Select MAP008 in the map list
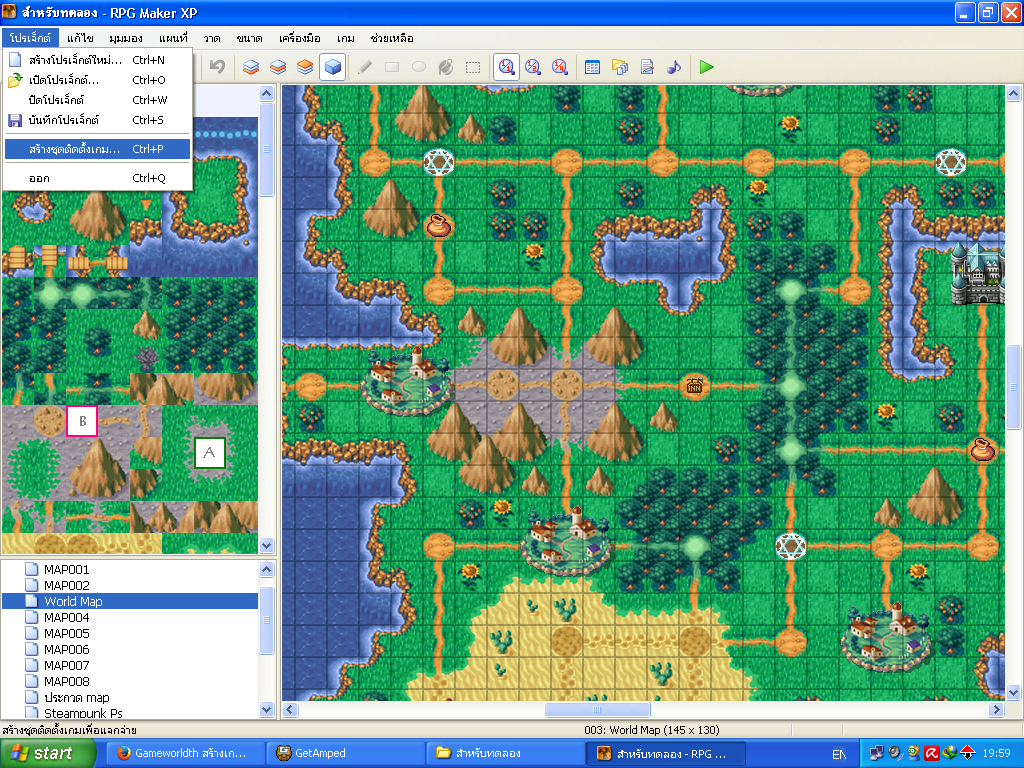The height and width of the screenshot is (768, 1024). (x=66, y=681)
